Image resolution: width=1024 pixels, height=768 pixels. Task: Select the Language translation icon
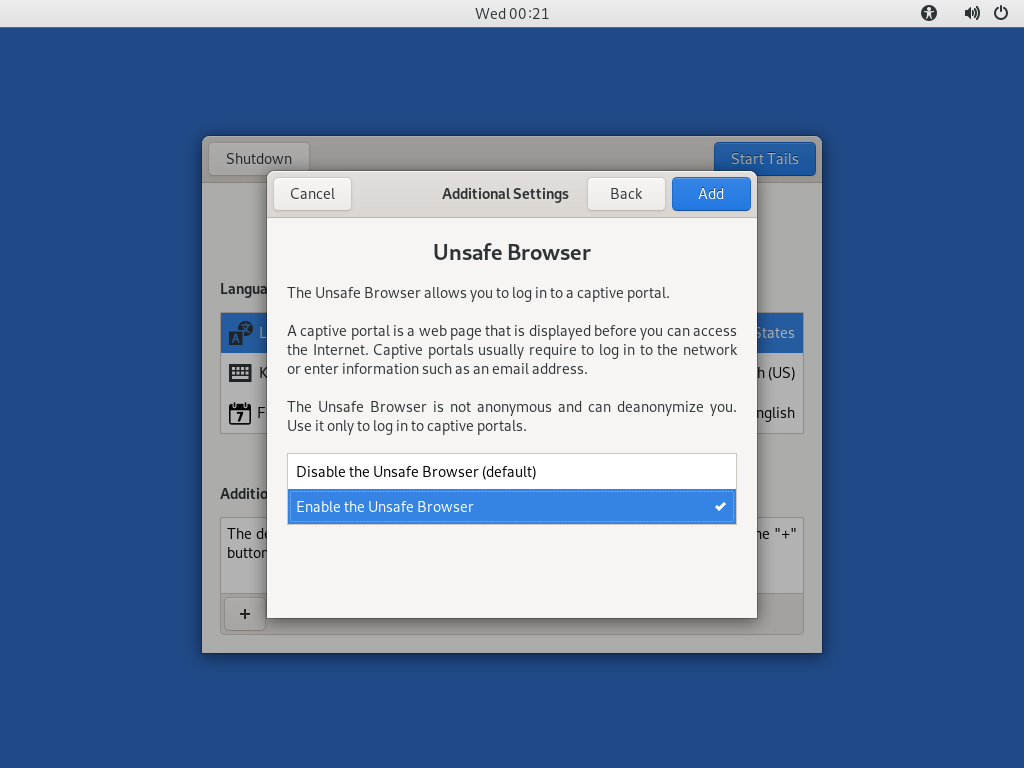tap(241, 332)
